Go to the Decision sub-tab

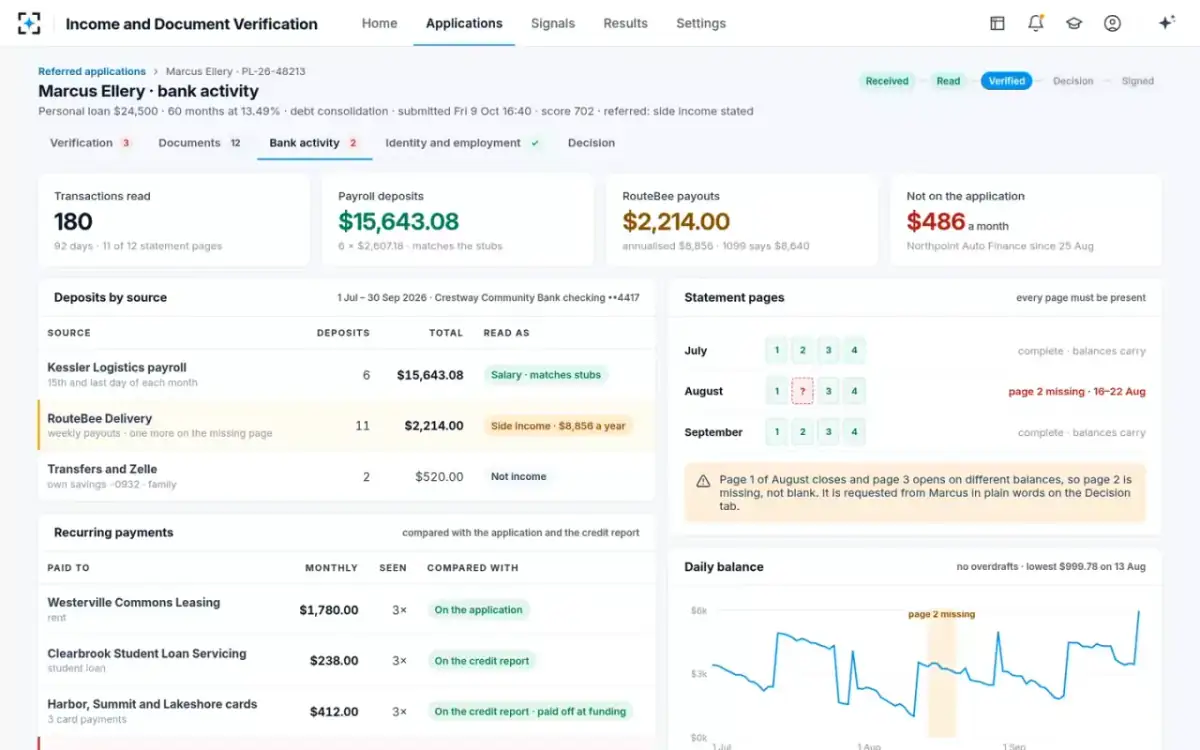pos(591,143)
